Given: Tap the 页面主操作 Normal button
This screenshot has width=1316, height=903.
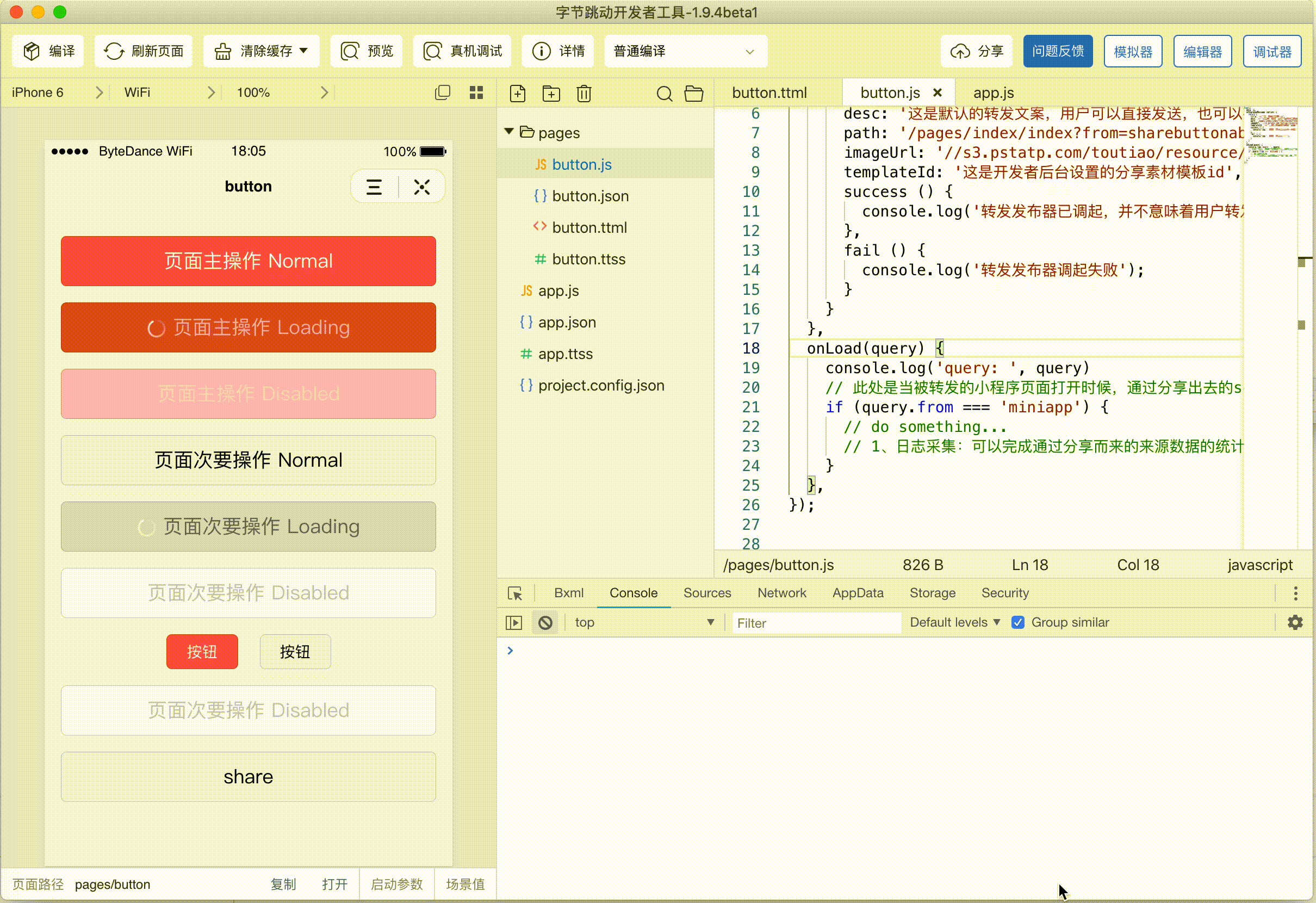Looking at the screenshot, I should [249, 261].
